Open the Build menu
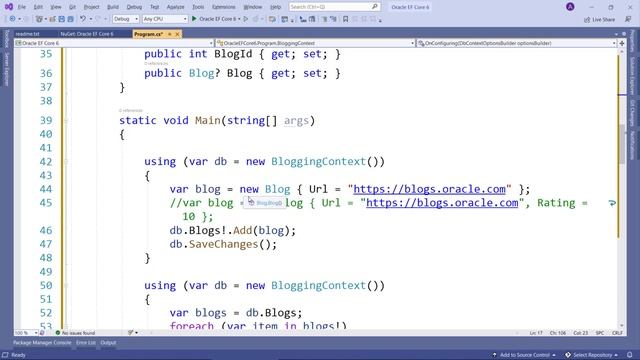Image resolution: width=640 pixels, height=360 pixels. pos(113,7)
